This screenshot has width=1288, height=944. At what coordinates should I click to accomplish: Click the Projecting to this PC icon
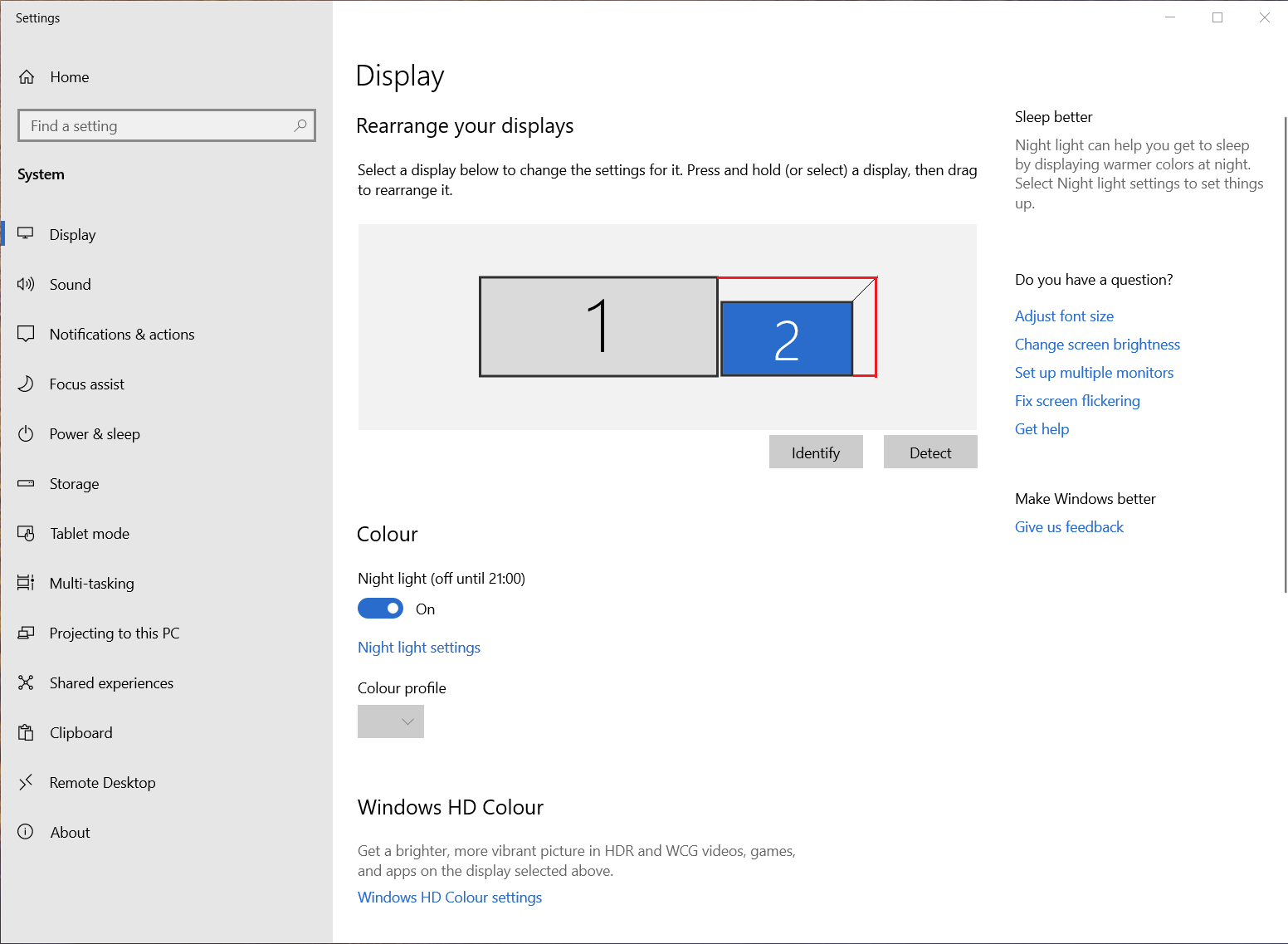click(26, 633)
